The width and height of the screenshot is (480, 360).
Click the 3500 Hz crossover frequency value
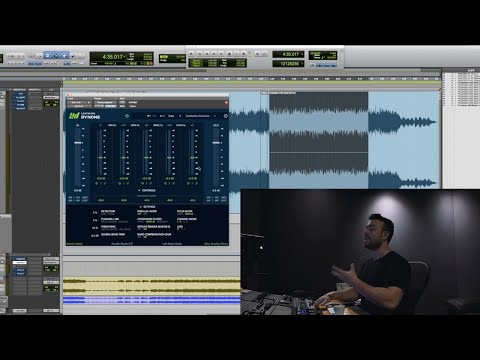pos(158,125)
